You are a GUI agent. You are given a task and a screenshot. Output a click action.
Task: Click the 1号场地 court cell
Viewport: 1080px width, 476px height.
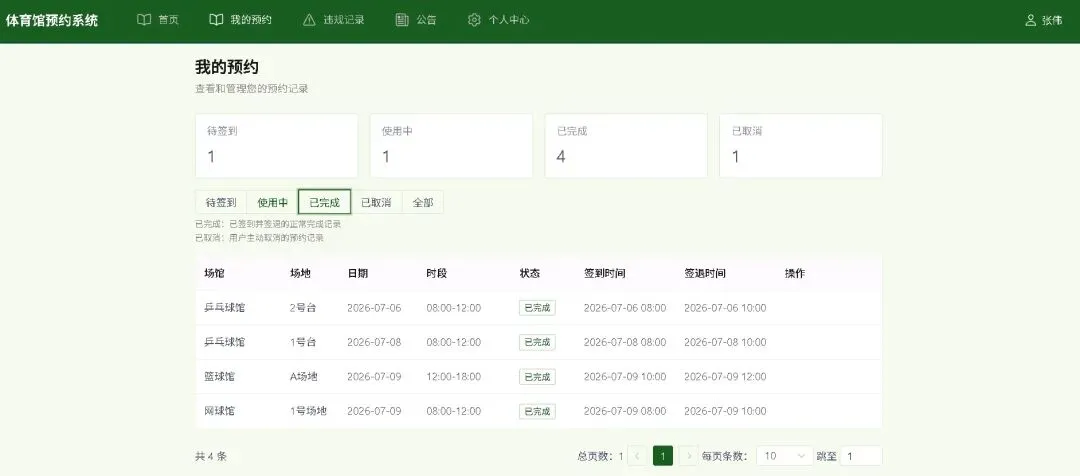[308, 411]
